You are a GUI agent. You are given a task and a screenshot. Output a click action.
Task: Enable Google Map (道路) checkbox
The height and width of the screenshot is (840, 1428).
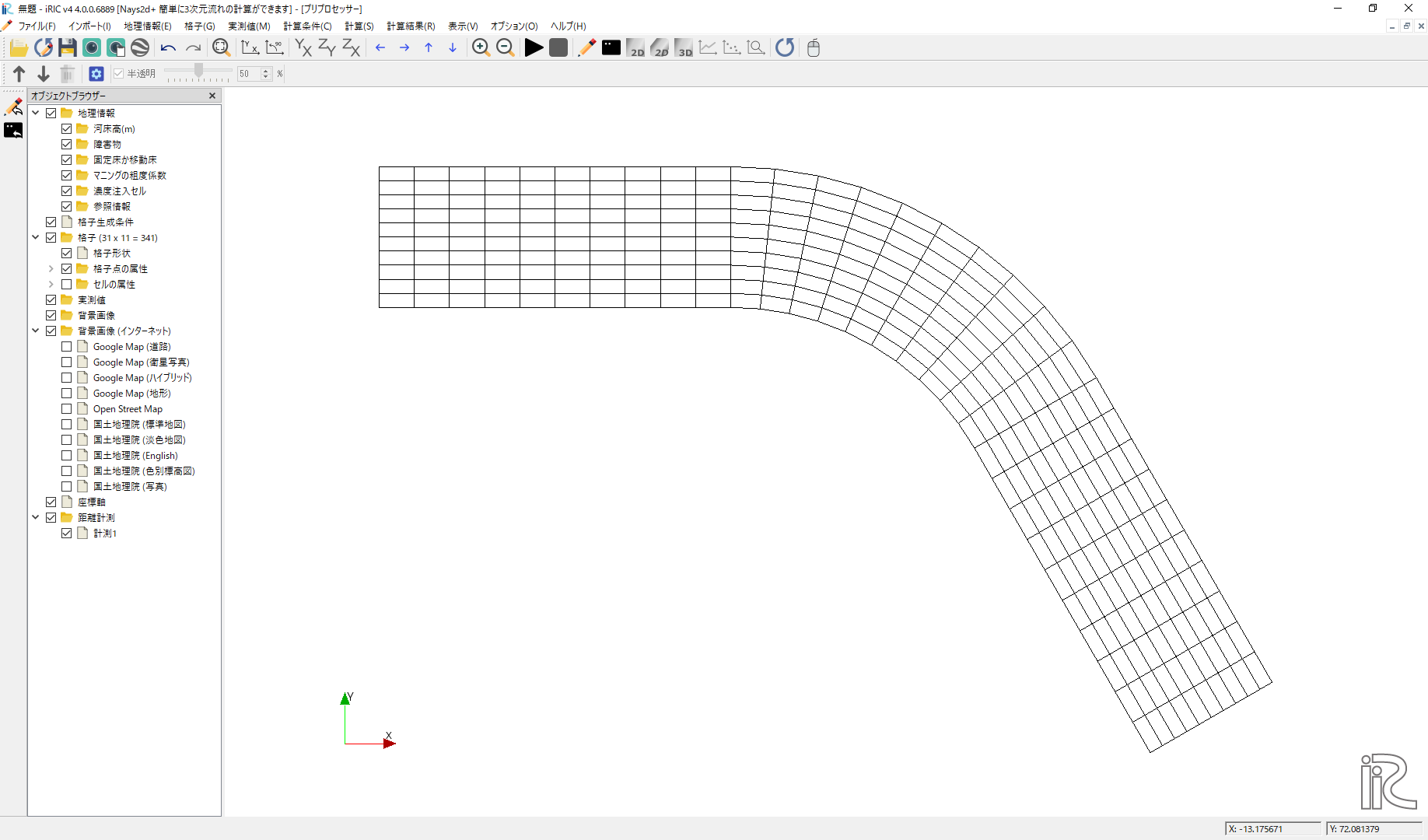click(67, 347)
